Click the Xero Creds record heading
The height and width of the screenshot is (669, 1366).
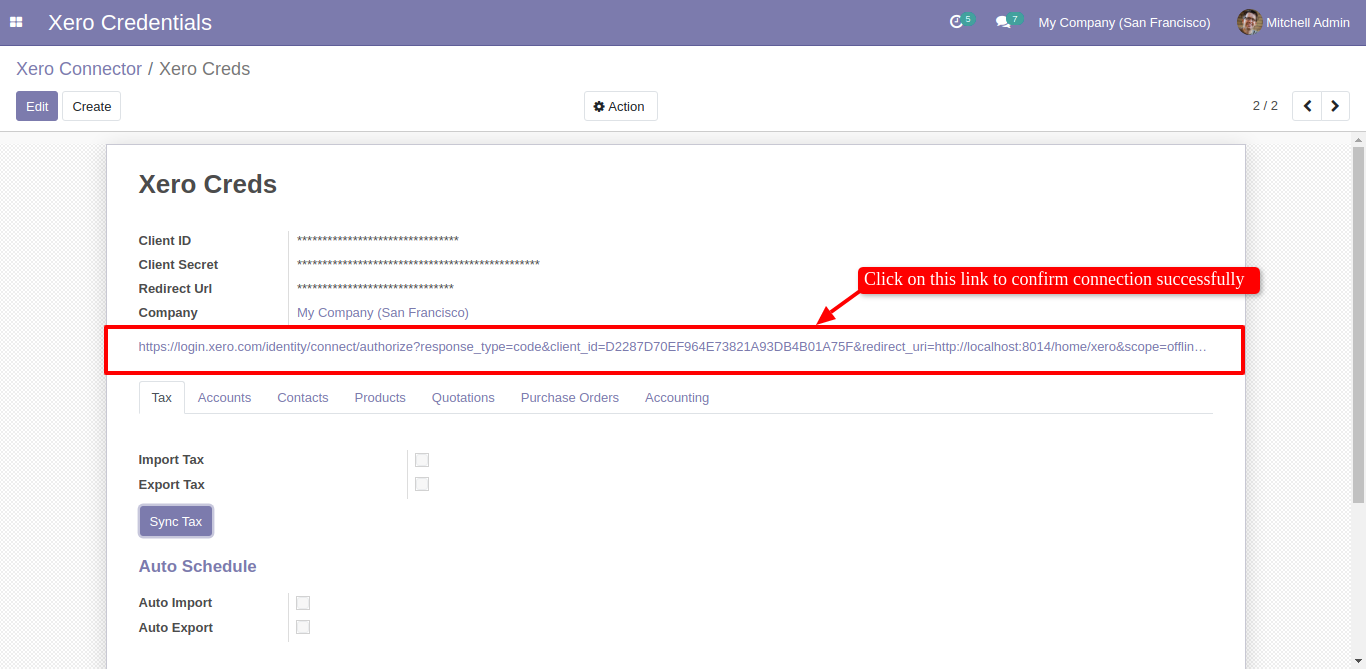[208, 184]
